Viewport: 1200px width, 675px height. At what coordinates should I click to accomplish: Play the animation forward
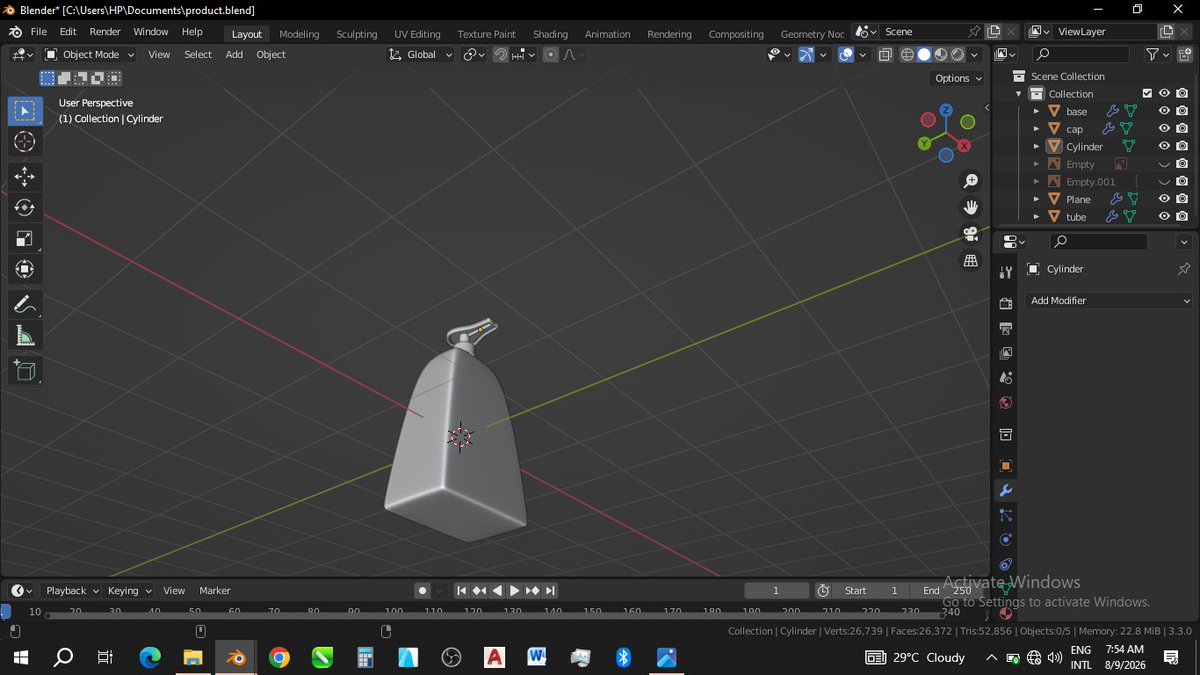pyautogui.click(x=515, y=591)
